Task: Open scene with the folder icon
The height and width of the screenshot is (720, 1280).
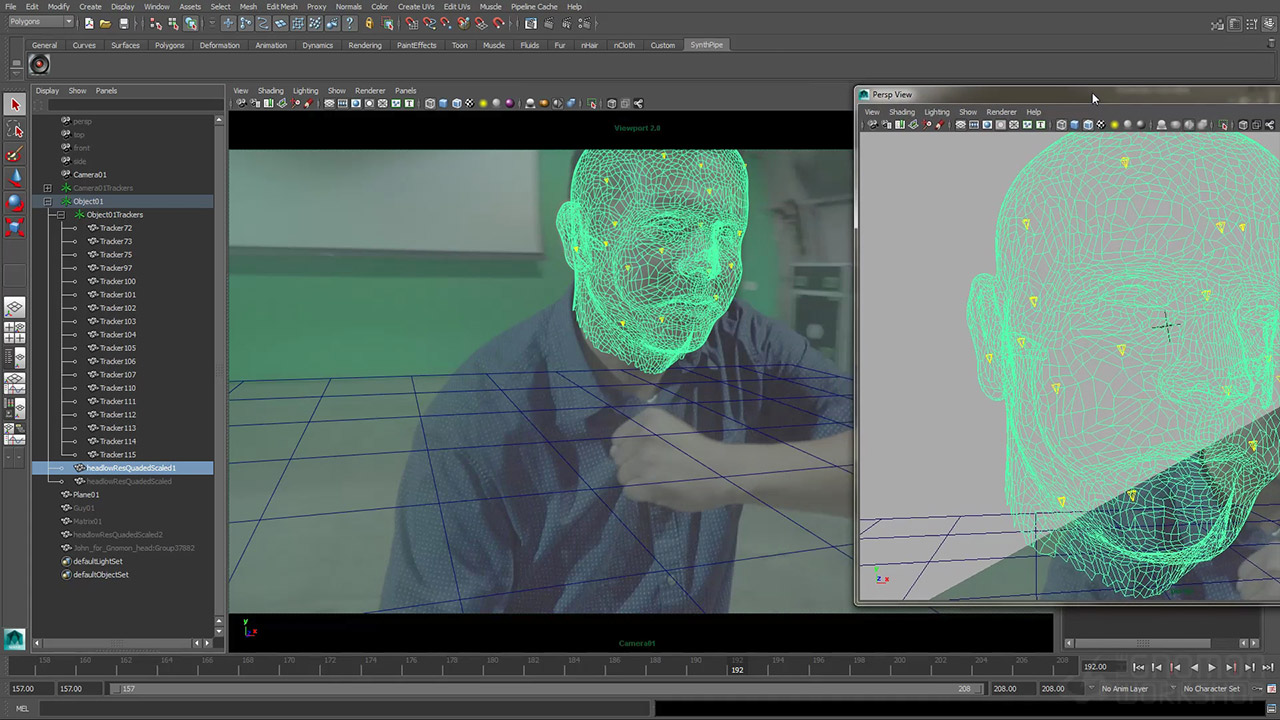Action: click(x=106, y=23)
